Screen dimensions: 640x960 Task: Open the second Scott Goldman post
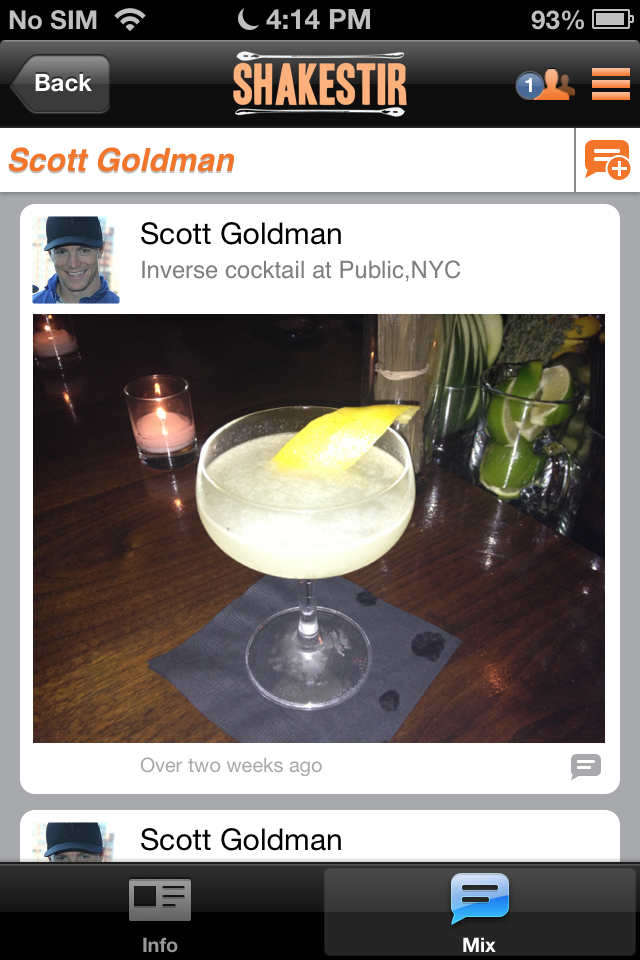point(320,836)
